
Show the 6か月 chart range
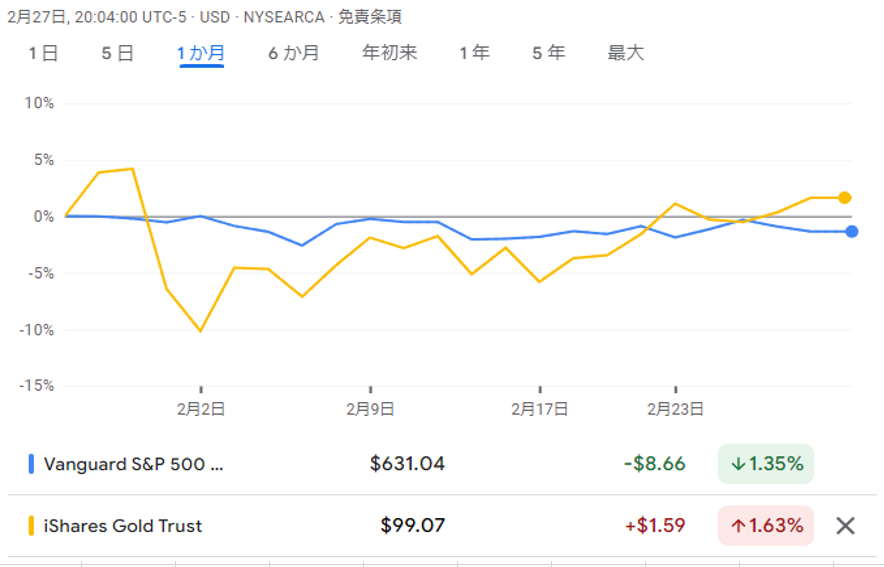293,54
